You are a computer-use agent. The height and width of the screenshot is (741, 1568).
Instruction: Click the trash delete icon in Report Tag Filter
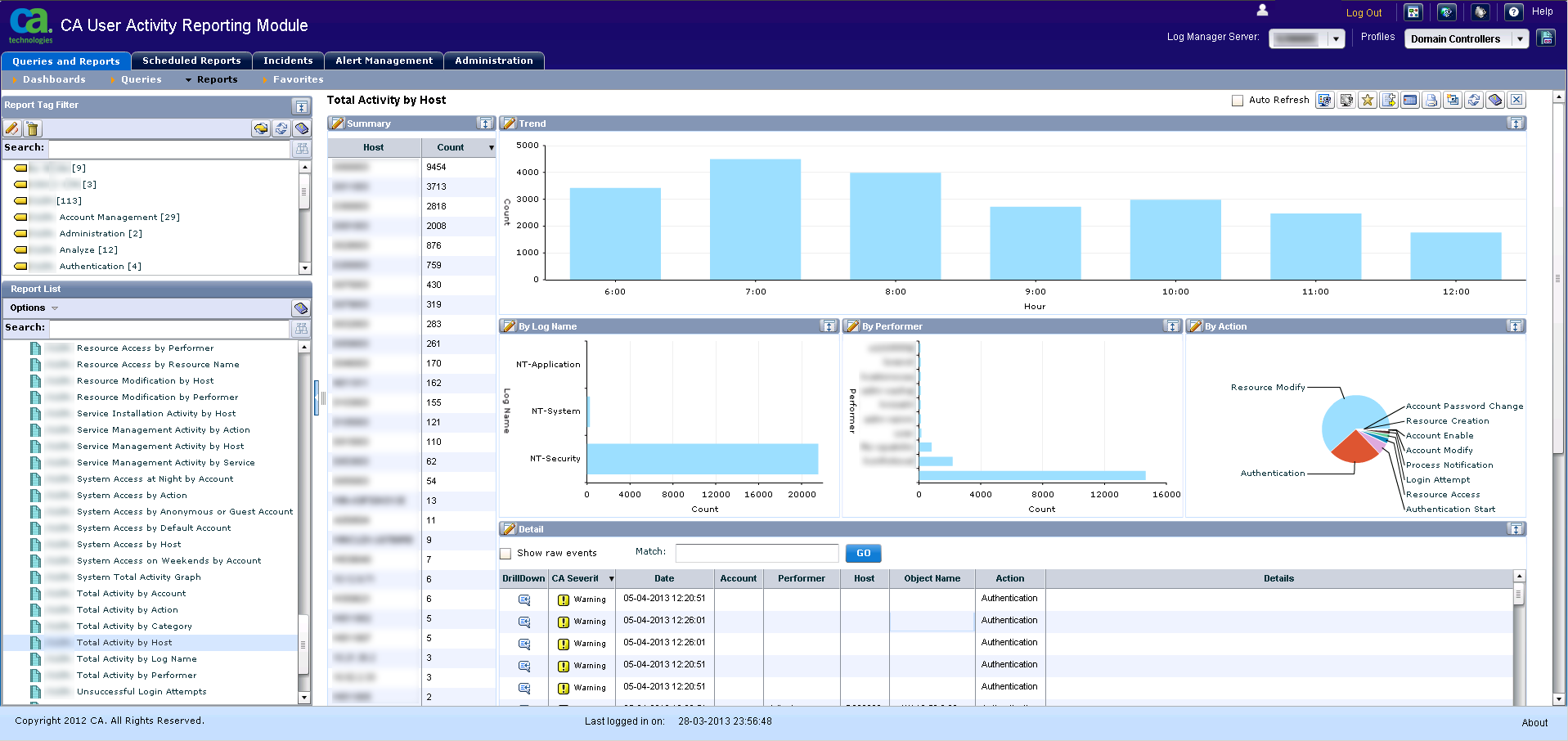pyautogui.click(x=33, y=128)
